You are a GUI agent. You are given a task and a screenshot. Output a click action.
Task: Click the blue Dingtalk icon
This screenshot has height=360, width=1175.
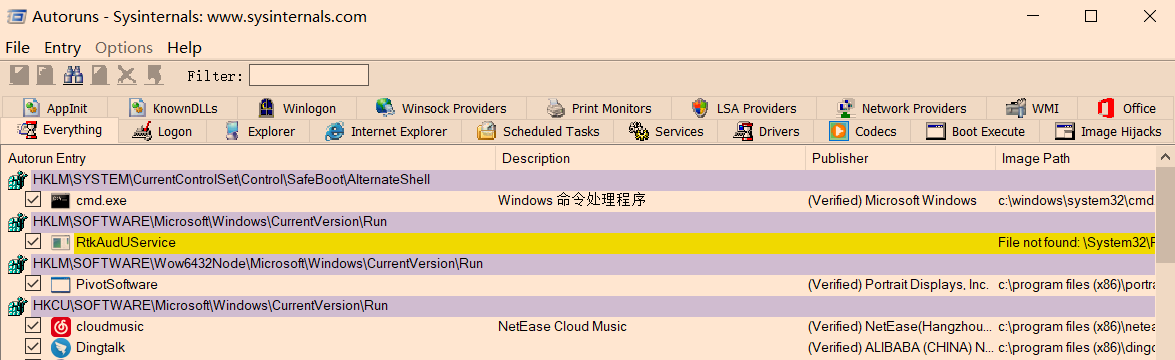pos(60,348)
